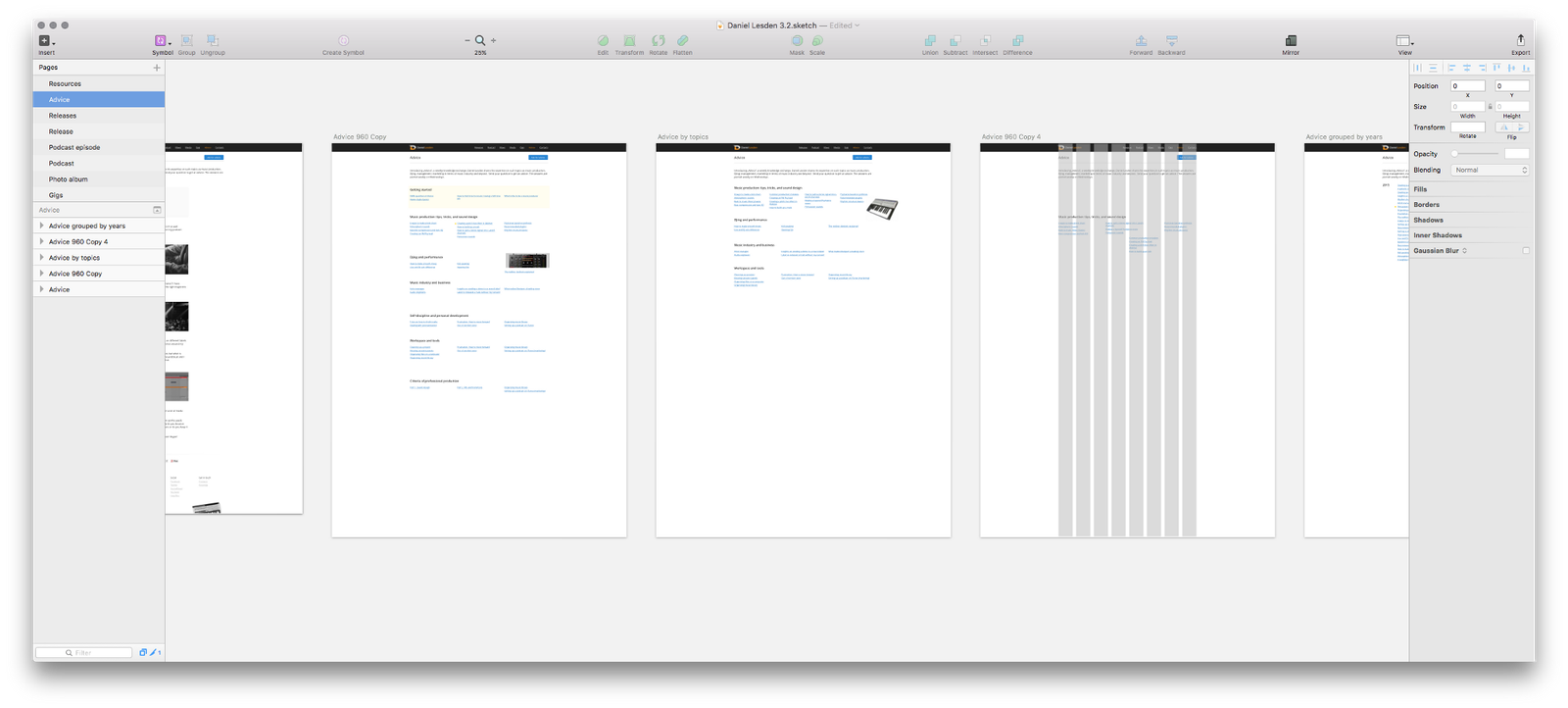Click the Export icon
Viewport: 1568px width, 708px height.
[x=1520, y=41]
